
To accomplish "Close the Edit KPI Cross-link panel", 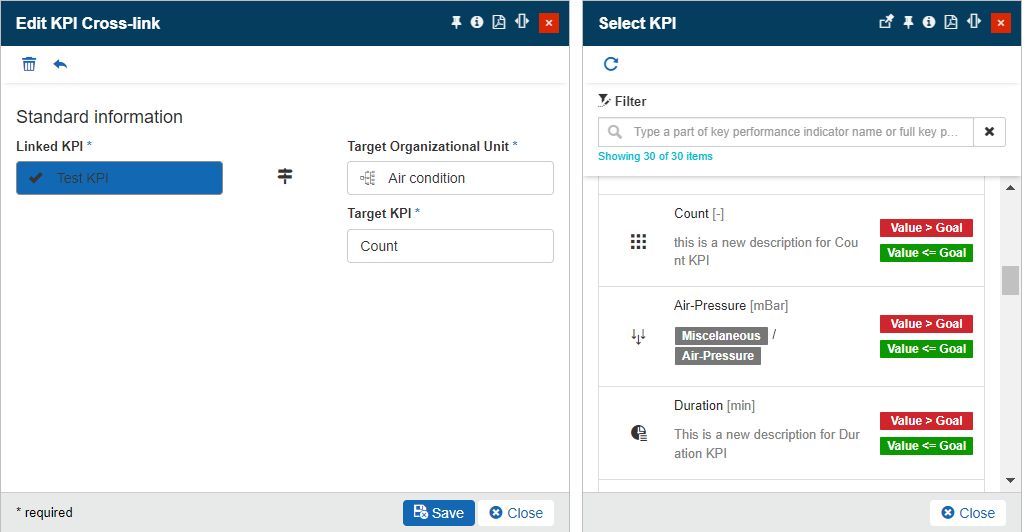I will tap(549, 23).
